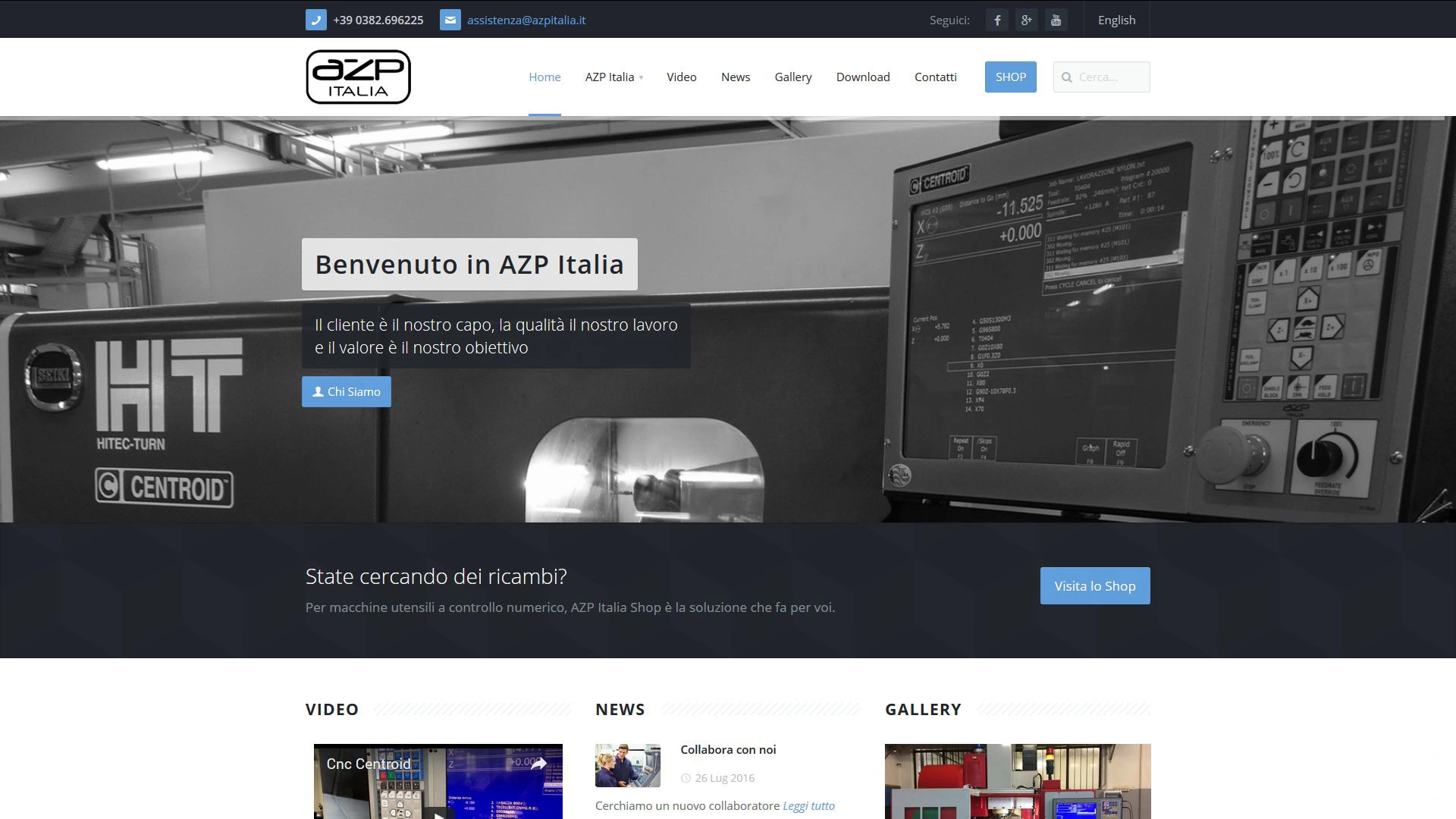
Task: Click the email envelope icon
Action: 450,20
